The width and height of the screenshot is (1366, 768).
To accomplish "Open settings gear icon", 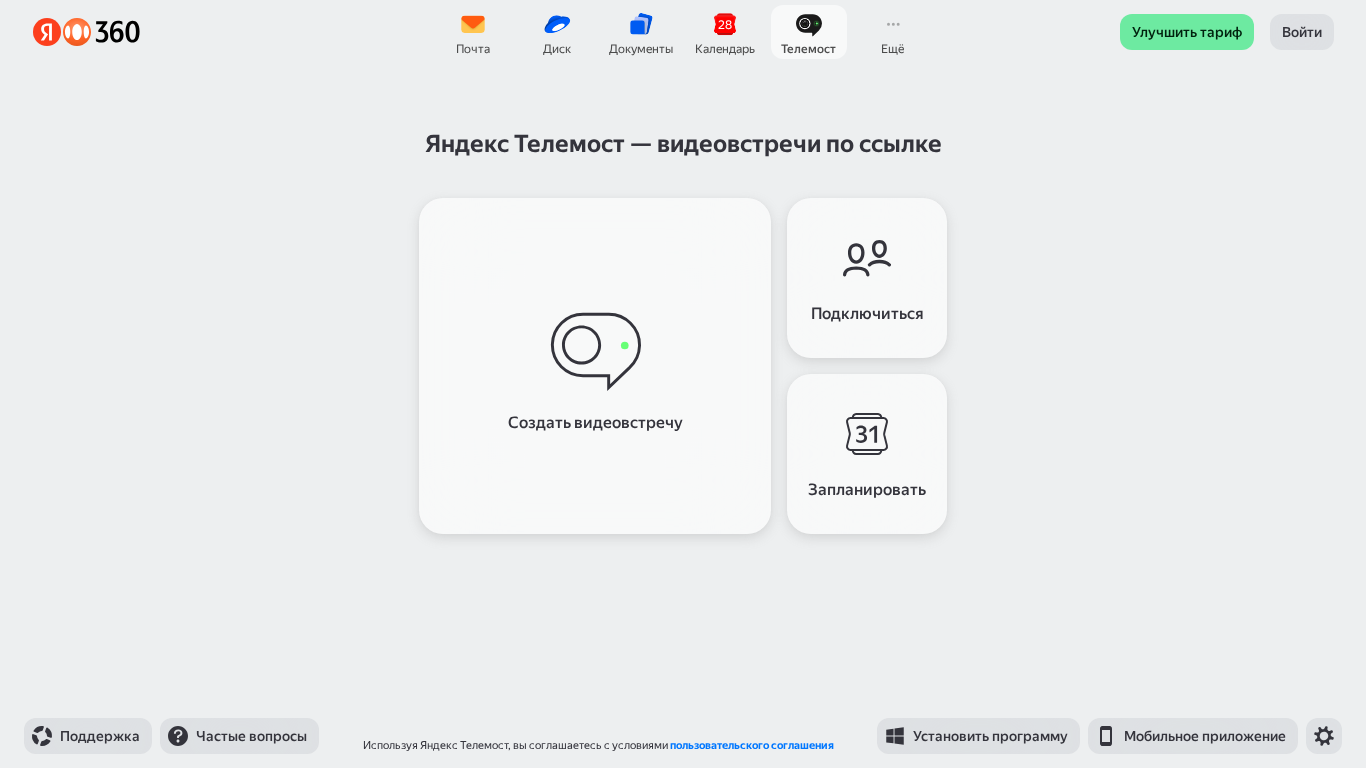I will [1324, 736].
